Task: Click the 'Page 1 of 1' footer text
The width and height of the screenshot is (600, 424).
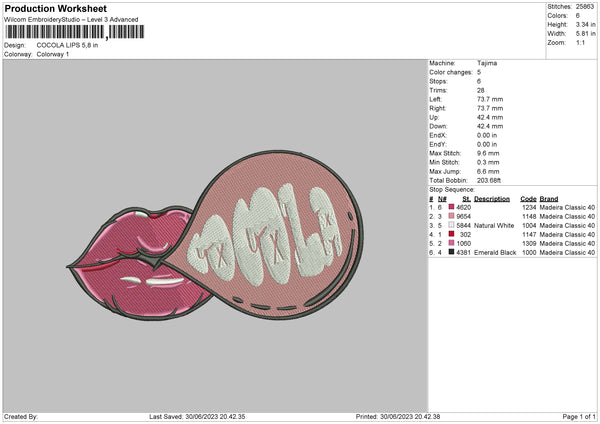Action: (x=579, y=417)
